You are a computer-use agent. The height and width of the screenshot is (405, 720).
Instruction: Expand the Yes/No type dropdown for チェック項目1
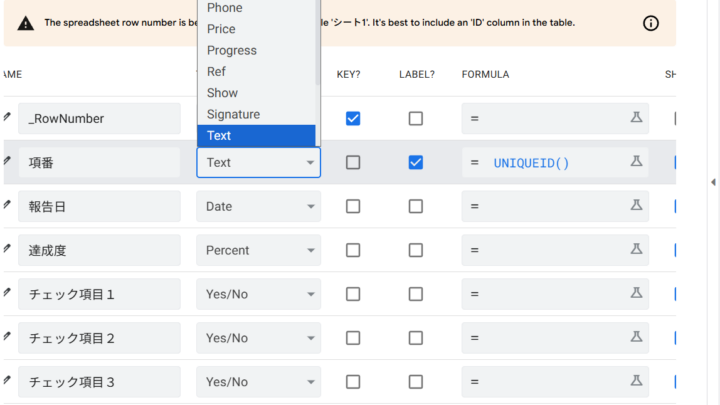point(258,294)
